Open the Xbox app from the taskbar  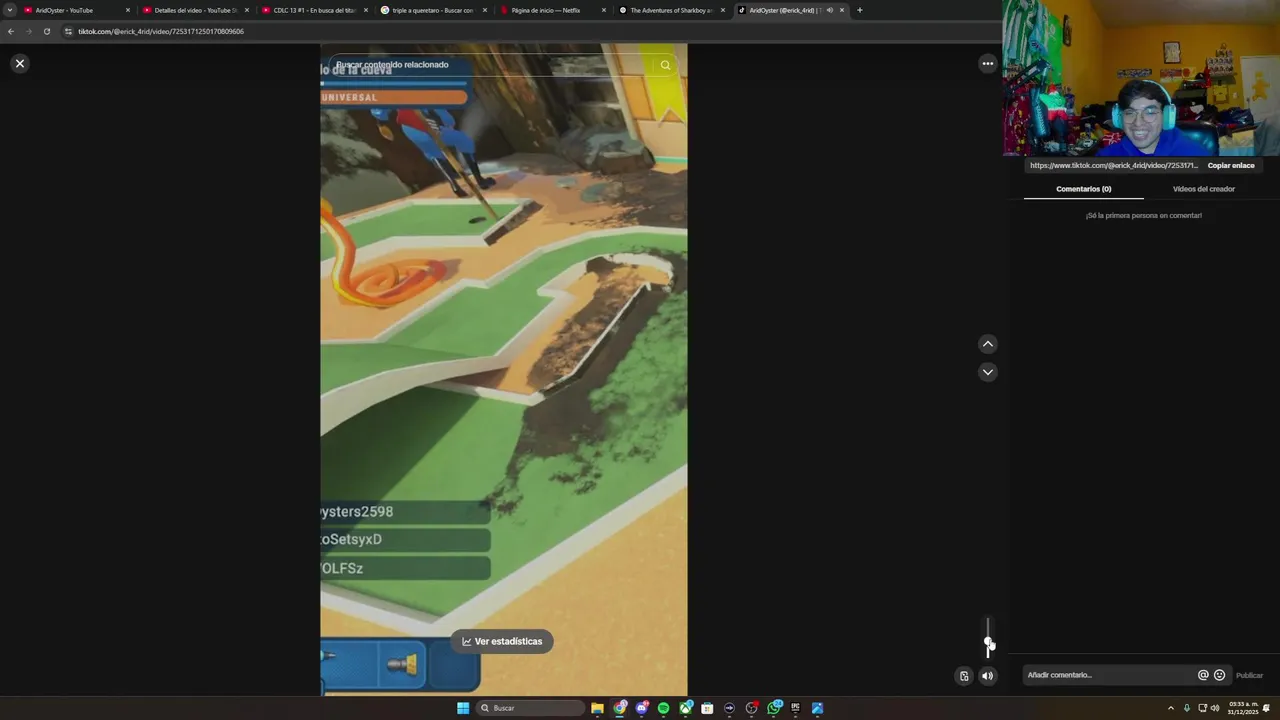click(686, 708)
